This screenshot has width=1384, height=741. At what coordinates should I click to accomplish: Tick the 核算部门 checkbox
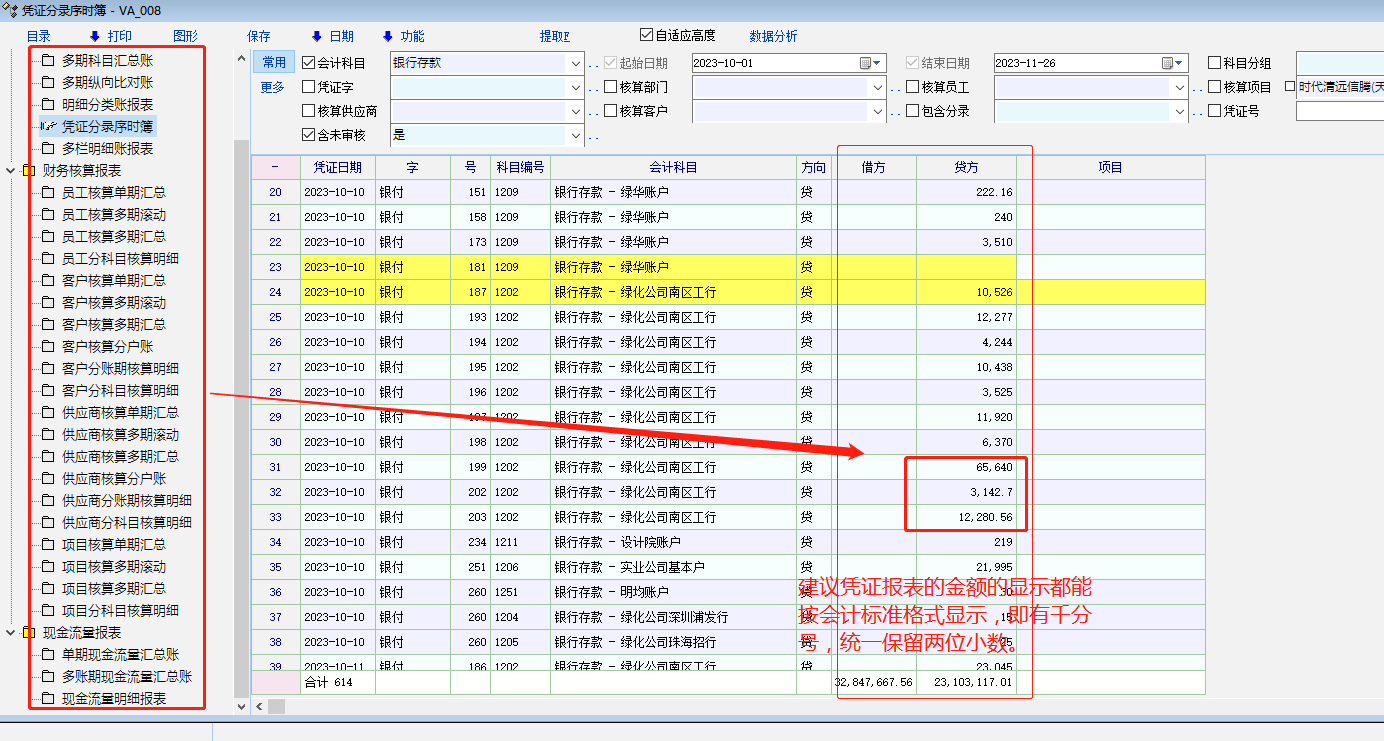coord(611,88)
